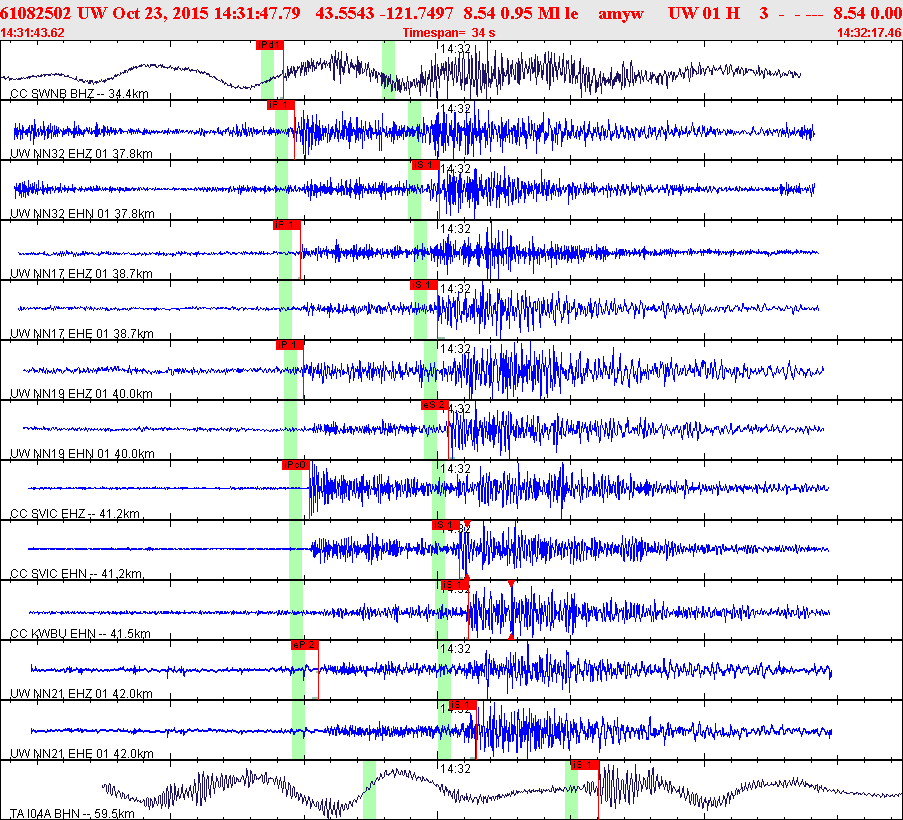Viewport: 903px width, 820px height.
Task: Click the Timespan= 34 s header text
Action: pos(449,33)
